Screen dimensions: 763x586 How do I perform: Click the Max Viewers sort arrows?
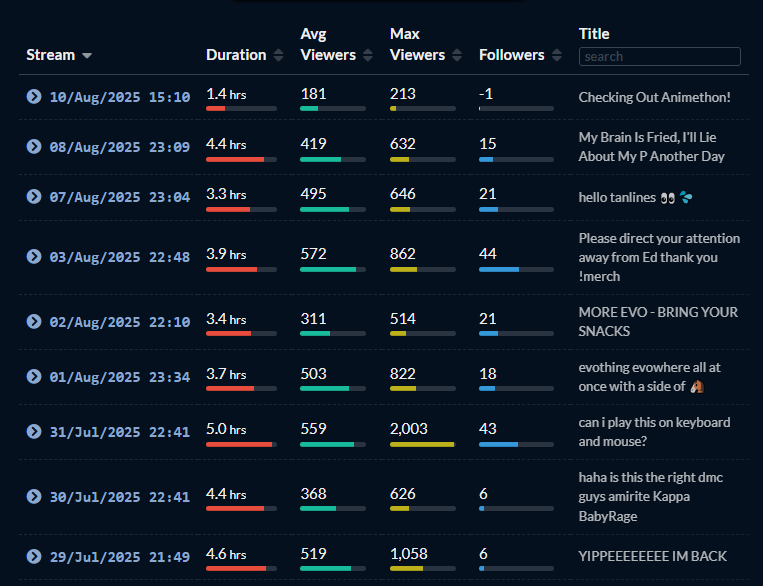click(x=457, y=55)
